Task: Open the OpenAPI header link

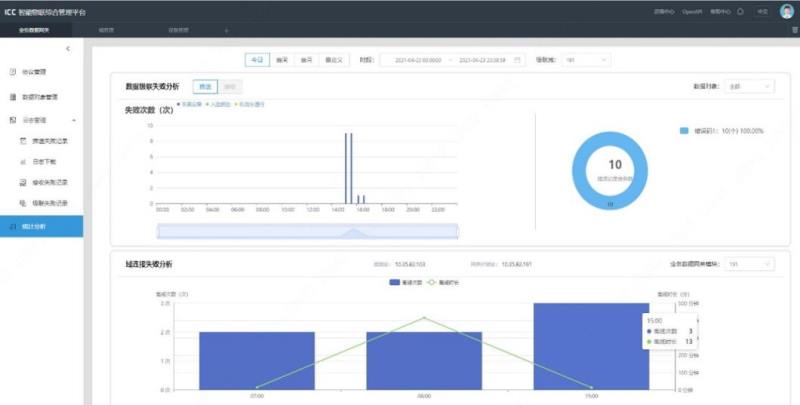Action: pos(692,11)
